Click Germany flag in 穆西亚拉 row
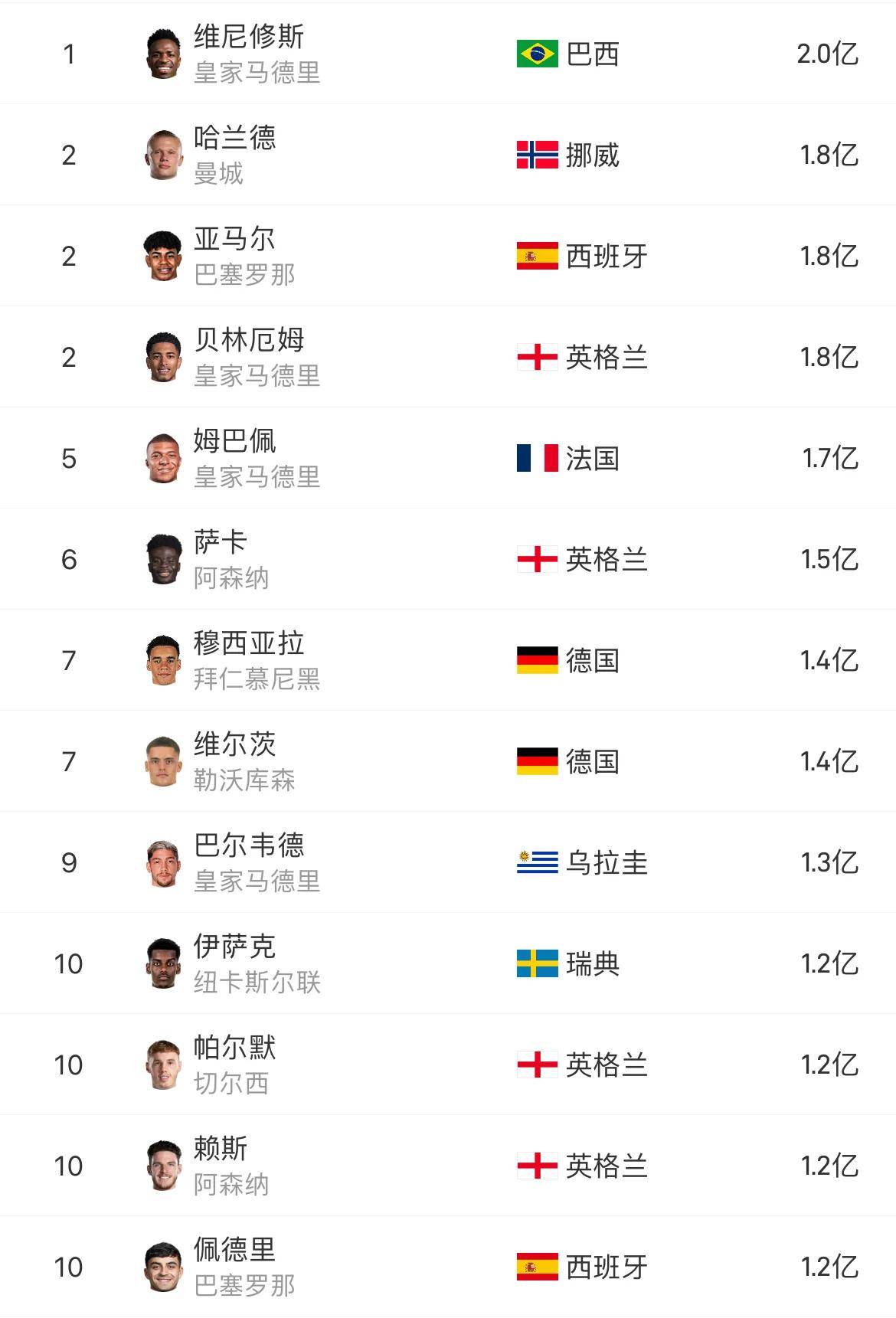 [x=537, y=660]
